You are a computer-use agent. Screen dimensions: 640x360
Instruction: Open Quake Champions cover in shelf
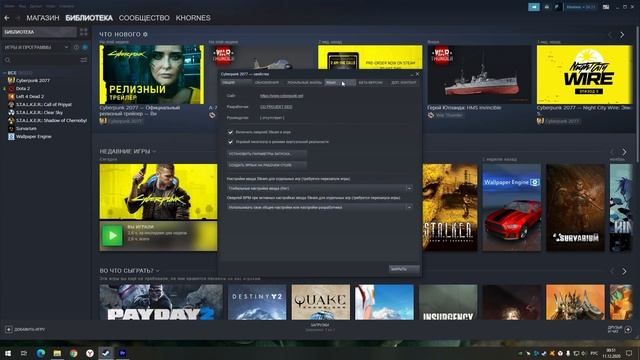[321, 302]
